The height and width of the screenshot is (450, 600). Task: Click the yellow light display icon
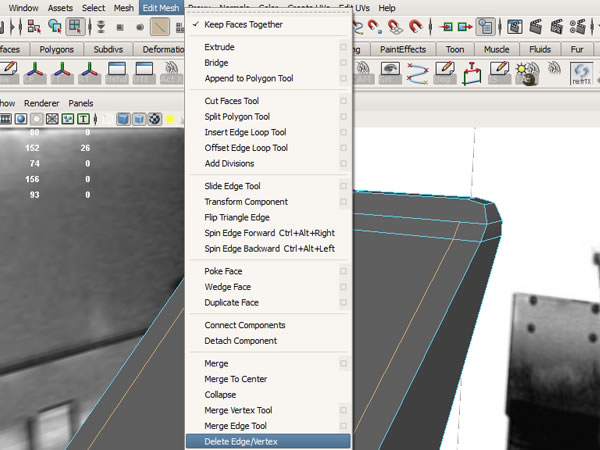click(x=172, y=119)
